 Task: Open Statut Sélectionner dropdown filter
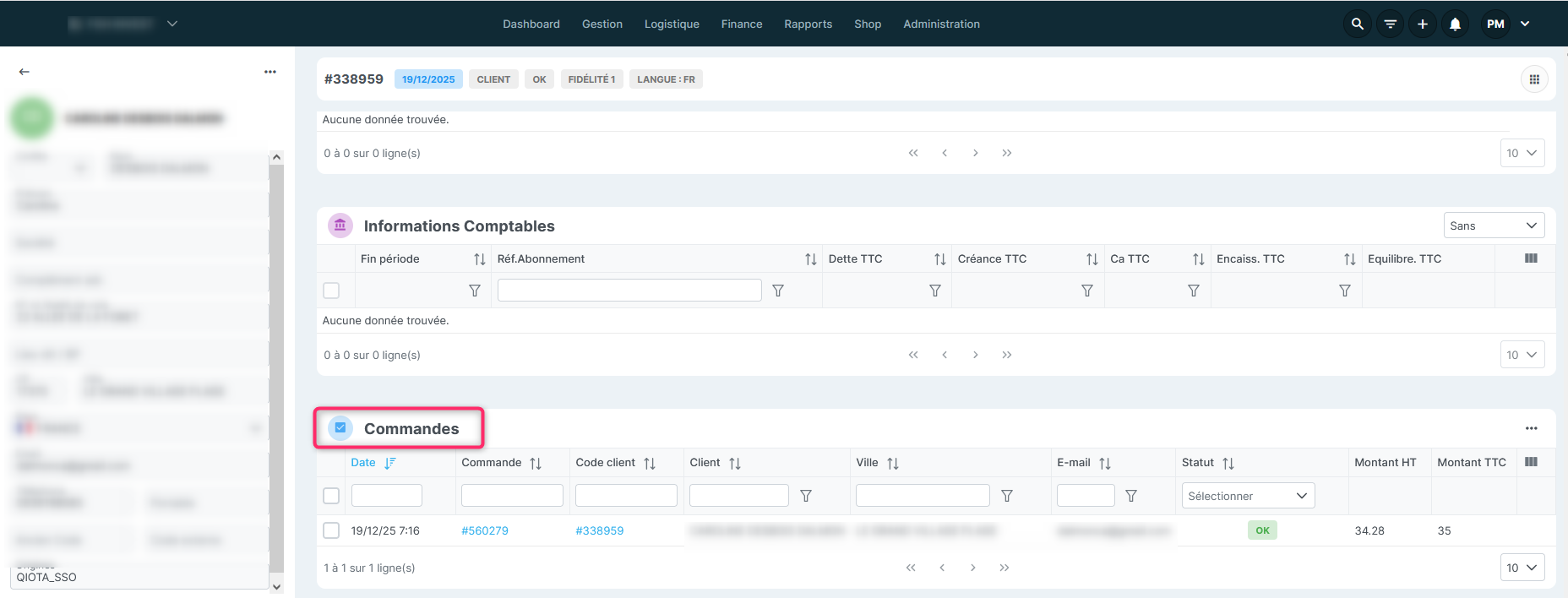pos(1248,496)
